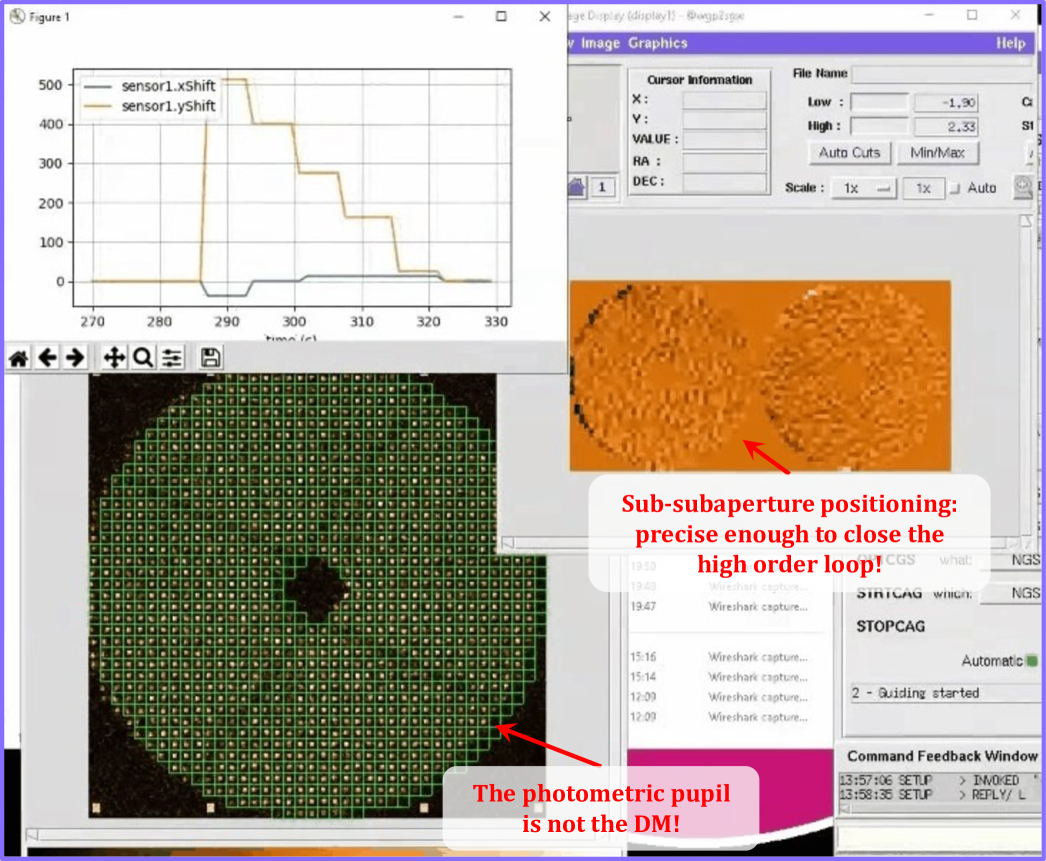The width and height of the screenshot is (1046, 861).
Task: Go back to the previous plot view
Action: pos(46,357)
